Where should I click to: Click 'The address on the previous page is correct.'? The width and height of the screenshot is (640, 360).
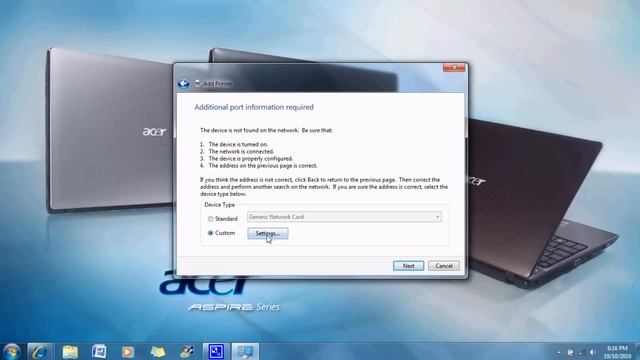(x=263, y=166)
